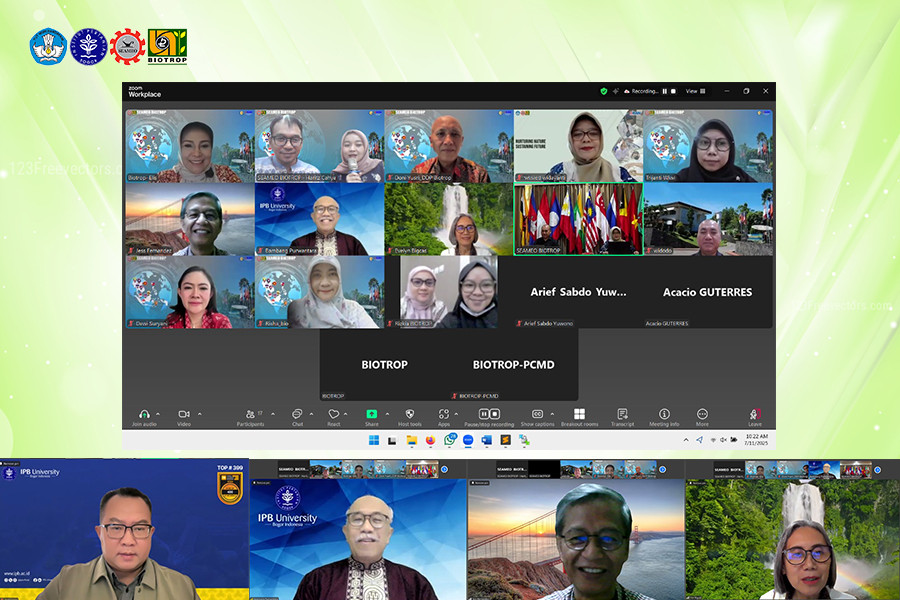Open the Transcript panel
Viewport: 900px width, 600px height.
[622, 414]
